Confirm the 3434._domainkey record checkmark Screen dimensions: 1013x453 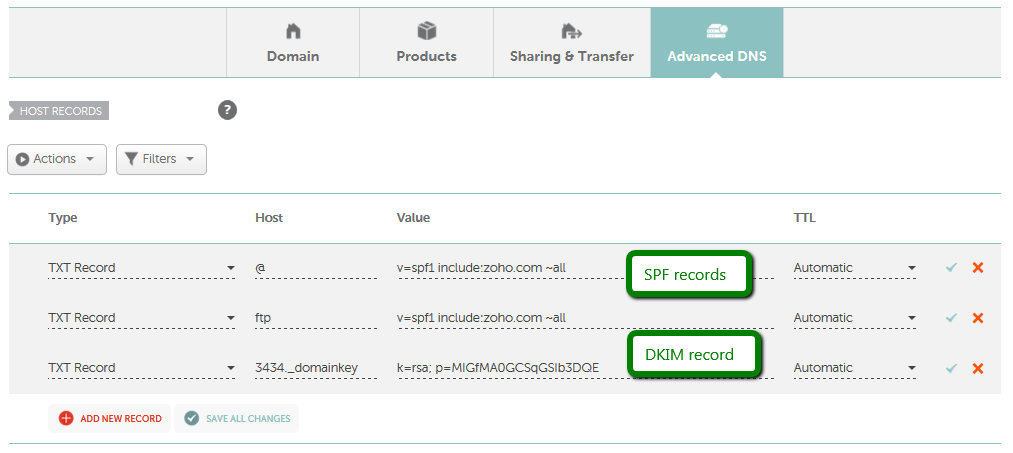951,368
